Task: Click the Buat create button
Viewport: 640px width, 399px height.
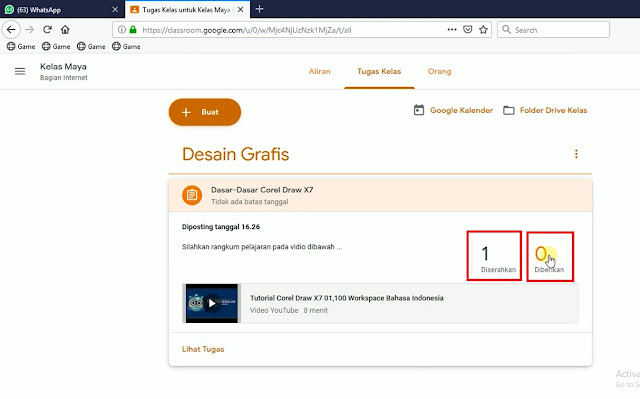Action: pos(204,112)
